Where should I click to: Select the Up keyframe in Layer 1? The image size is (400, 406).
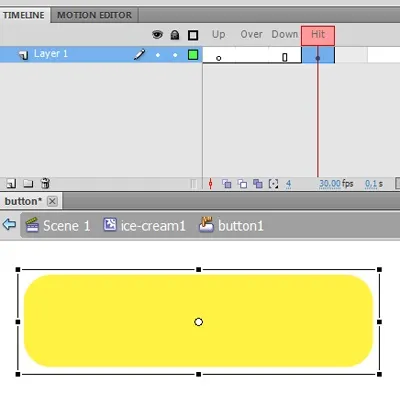point(219,55)
